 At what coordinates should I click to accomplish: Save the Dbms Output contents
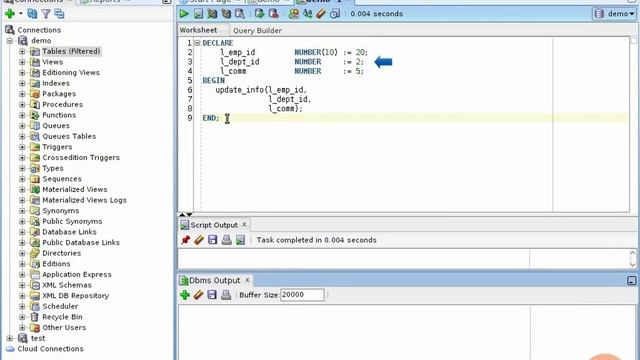tap(212, 295)
